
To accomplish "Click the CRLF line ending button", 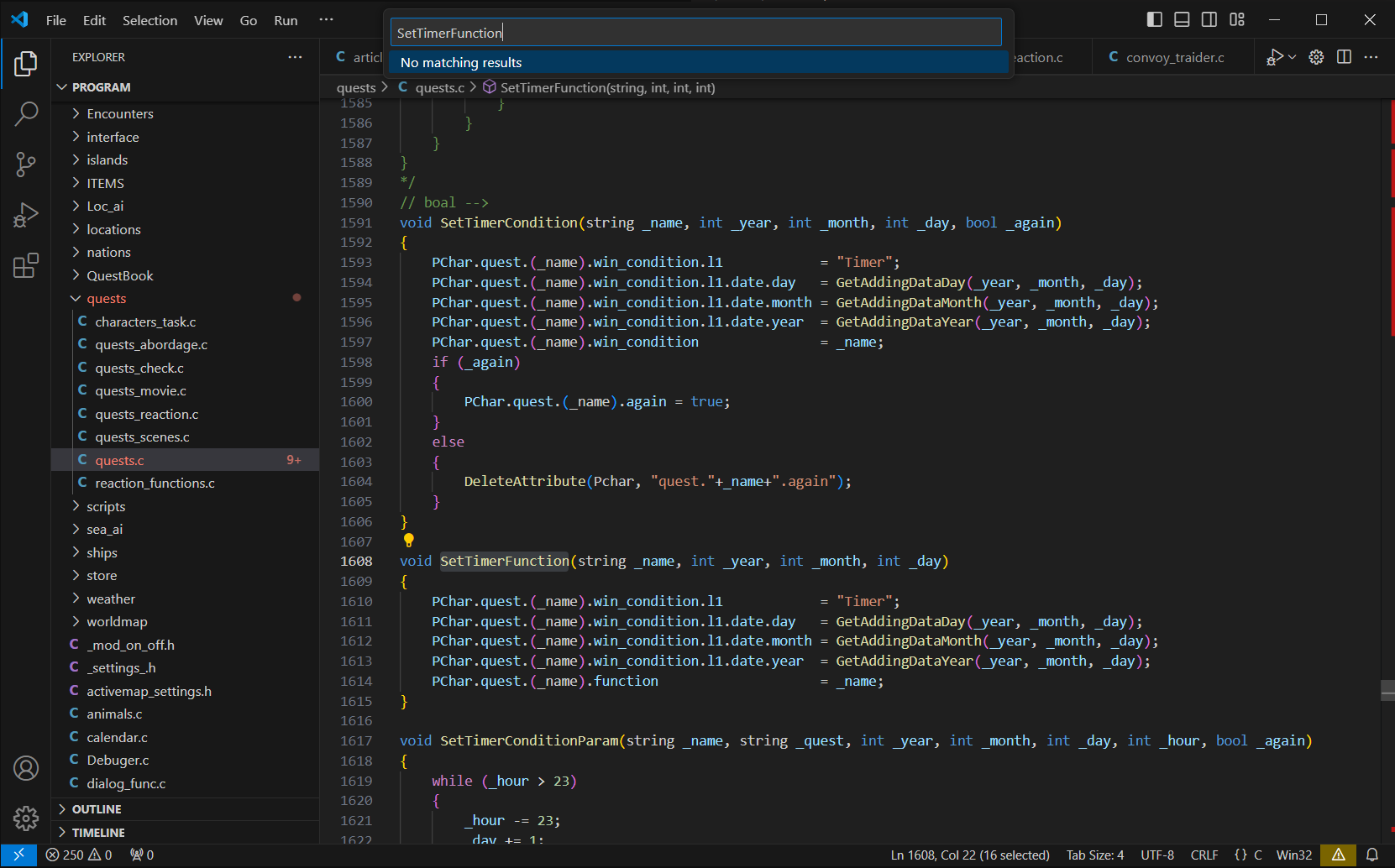I will [x=1204, y=855].
